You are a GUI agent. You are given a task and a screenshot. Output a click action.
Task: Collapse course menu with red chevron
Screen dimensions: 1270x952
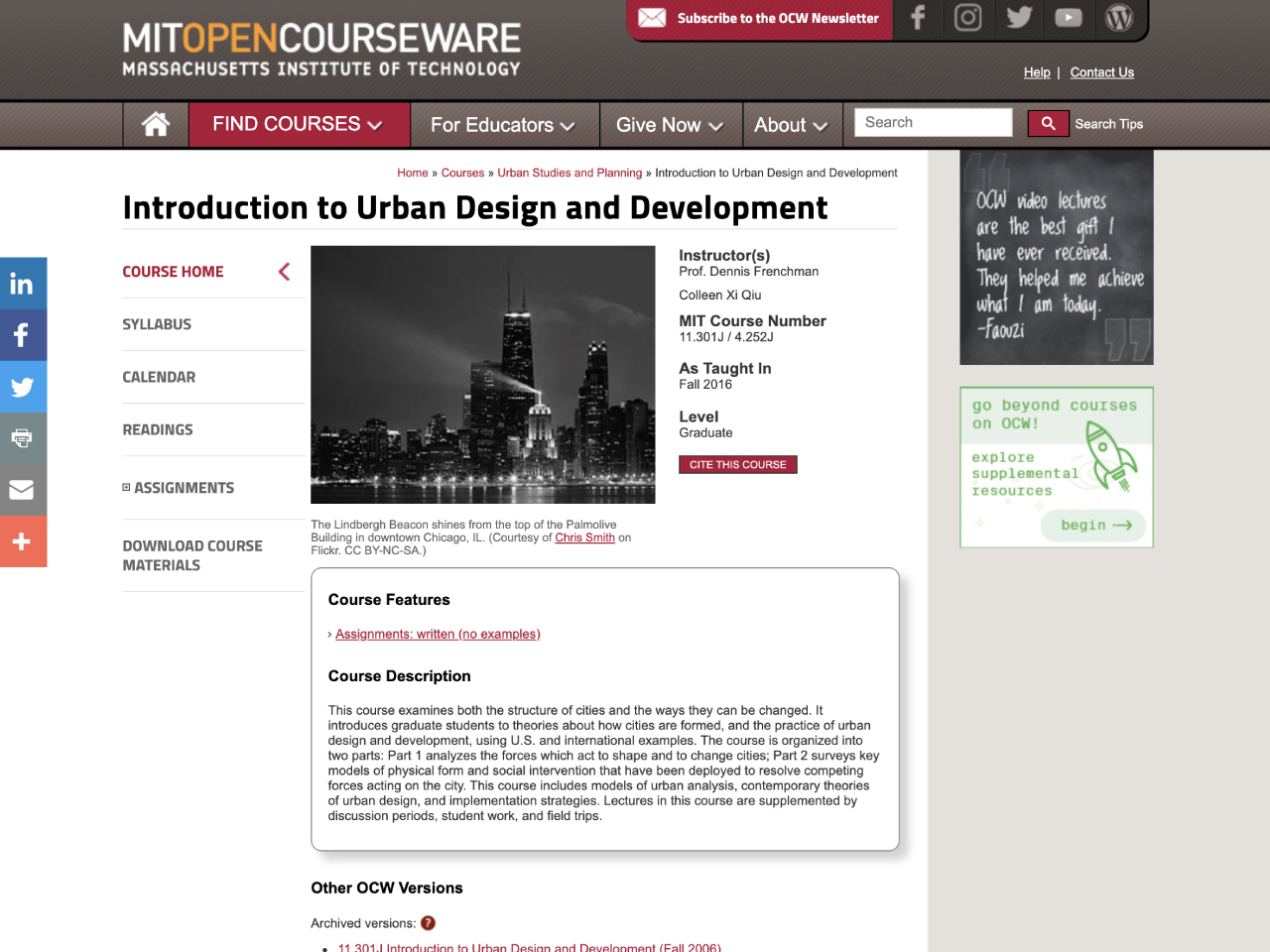[284, 272]
